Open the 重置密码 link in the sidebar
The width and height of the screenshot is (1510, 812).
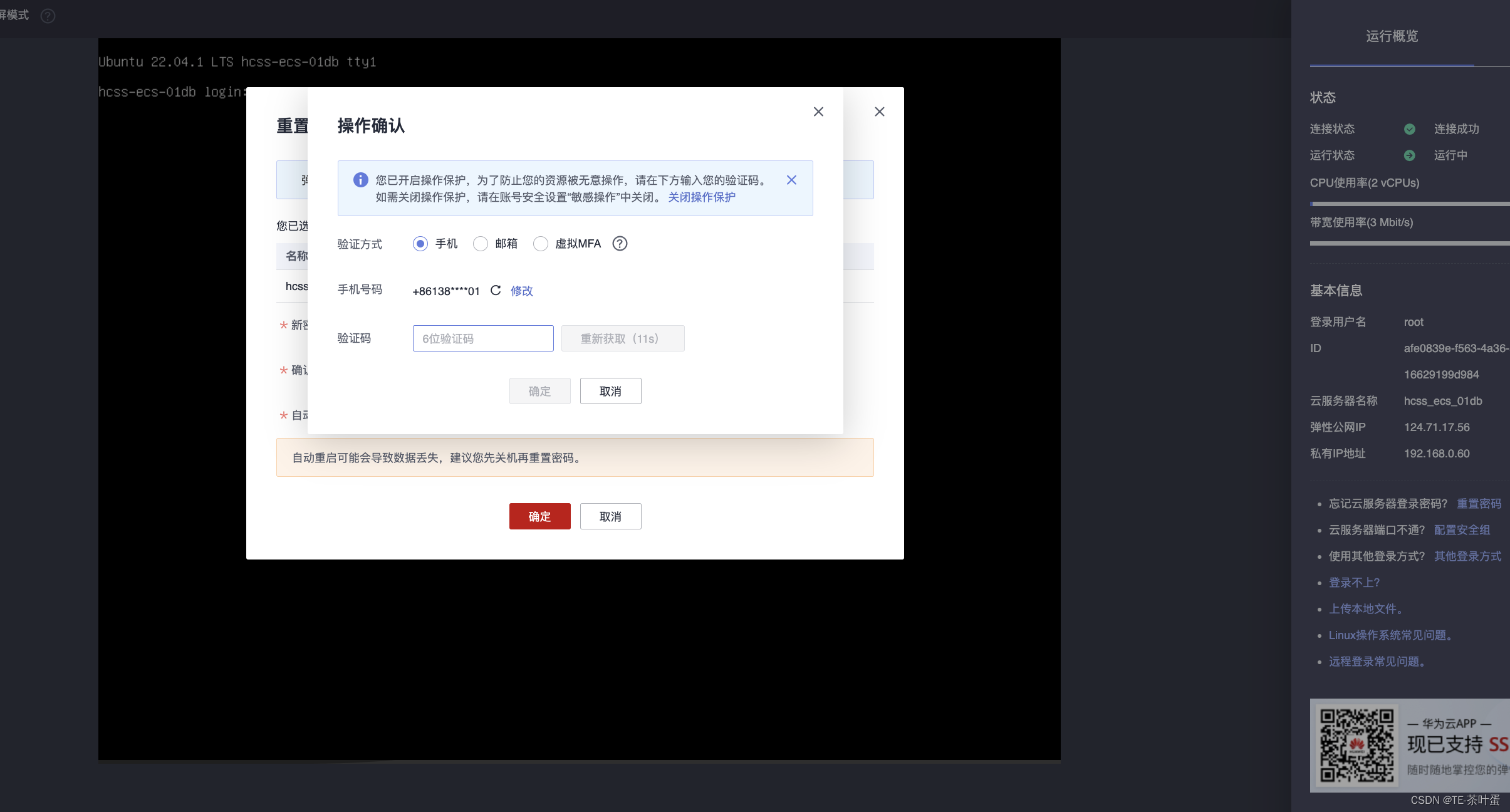[1479, 504]
